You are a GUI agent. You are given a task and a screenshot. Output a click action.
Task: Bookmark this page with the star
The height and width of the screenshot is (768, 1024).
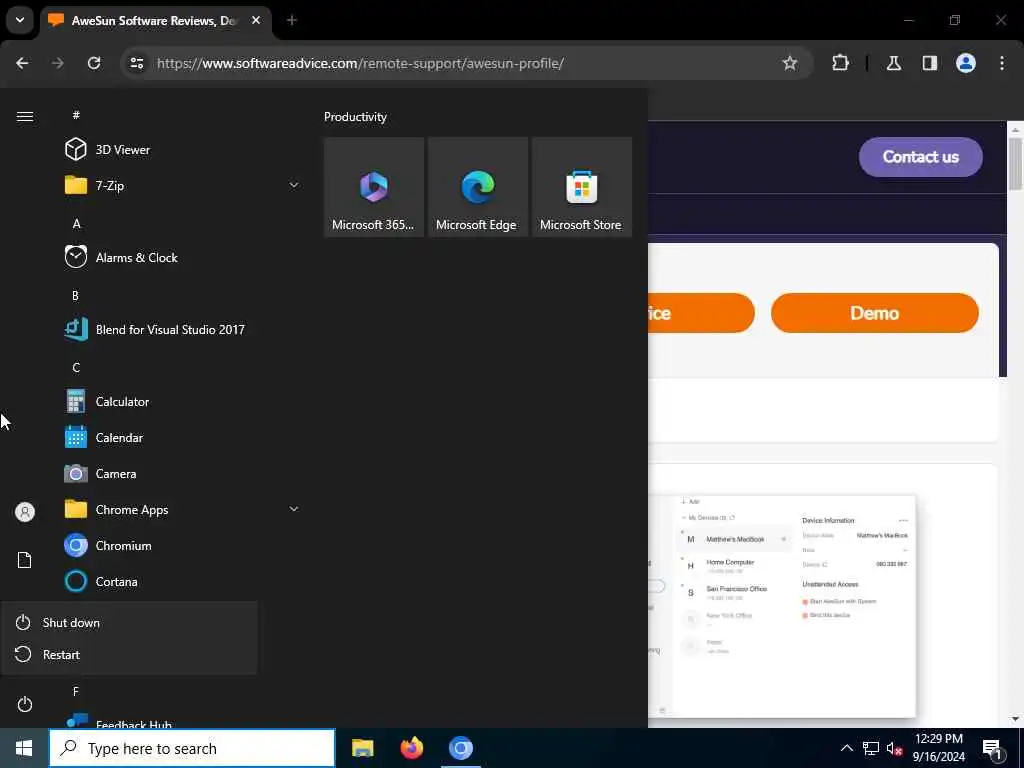pyautogui.click(x=790, y=63)
